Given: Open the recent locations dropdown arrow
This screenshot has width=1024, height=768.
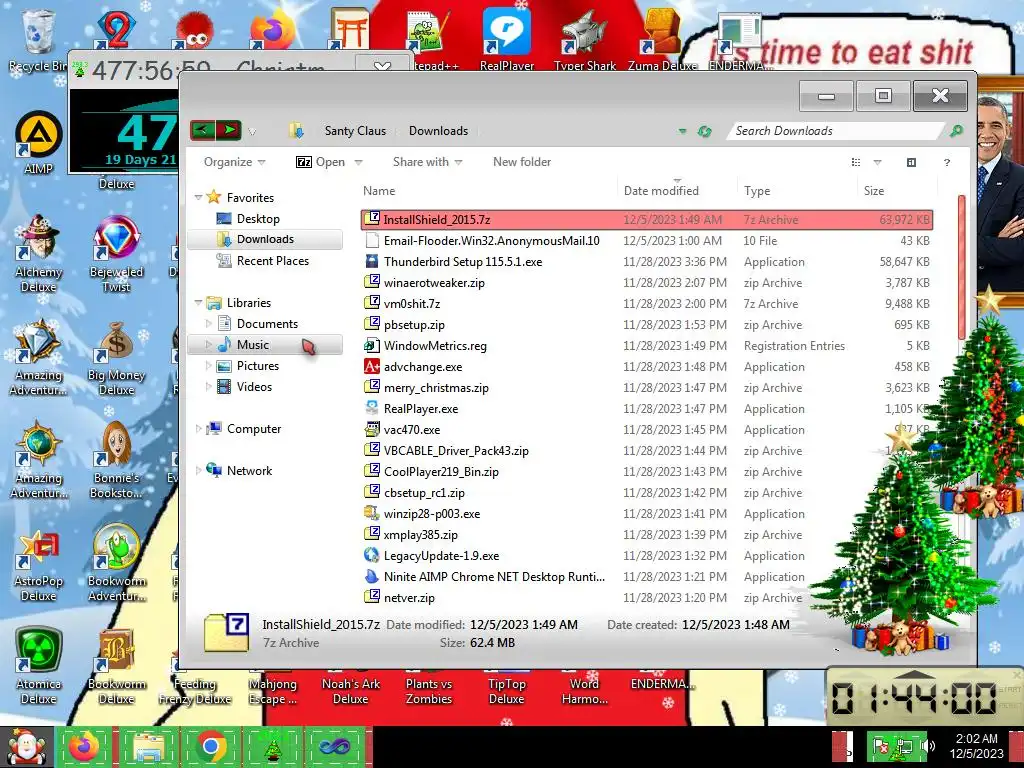Looking at the screenshot, I should point(251,132).
